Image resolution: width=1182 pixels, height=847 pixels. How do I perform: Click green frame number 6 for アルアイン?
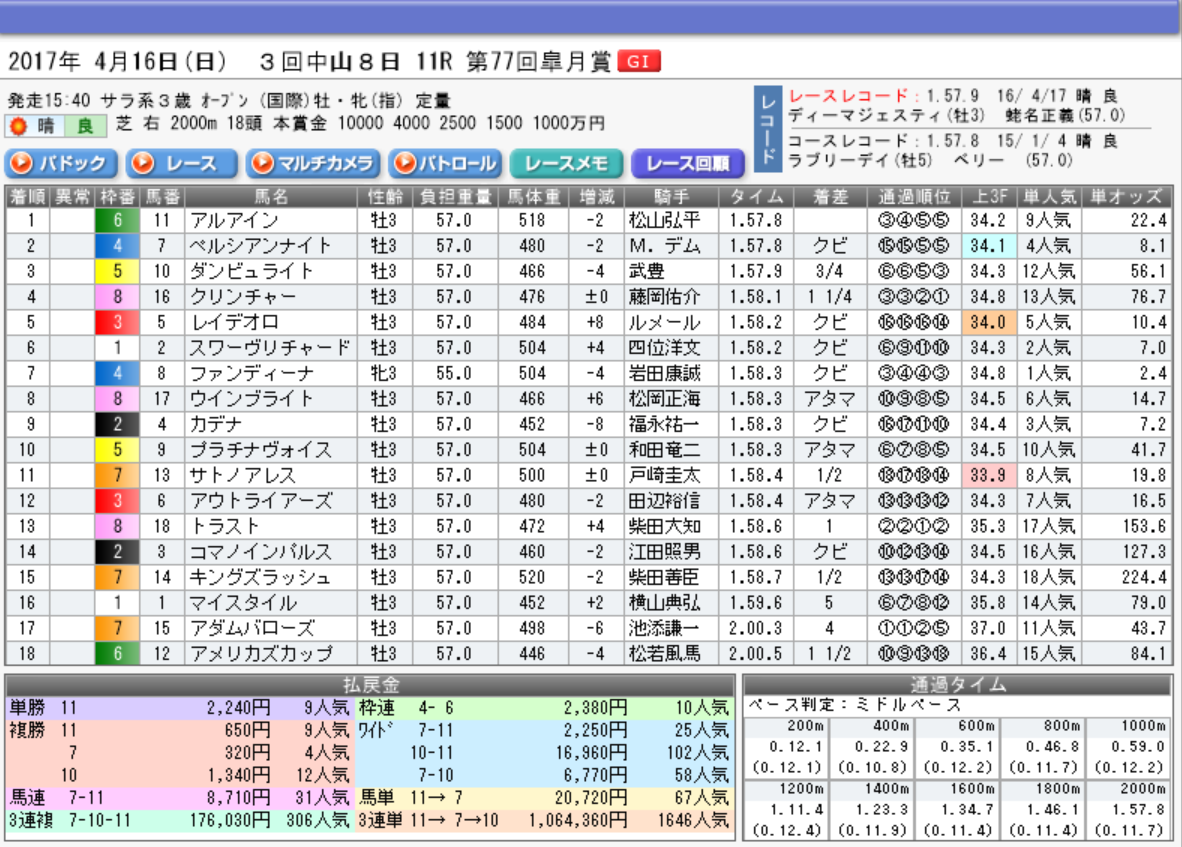point(118,220)
